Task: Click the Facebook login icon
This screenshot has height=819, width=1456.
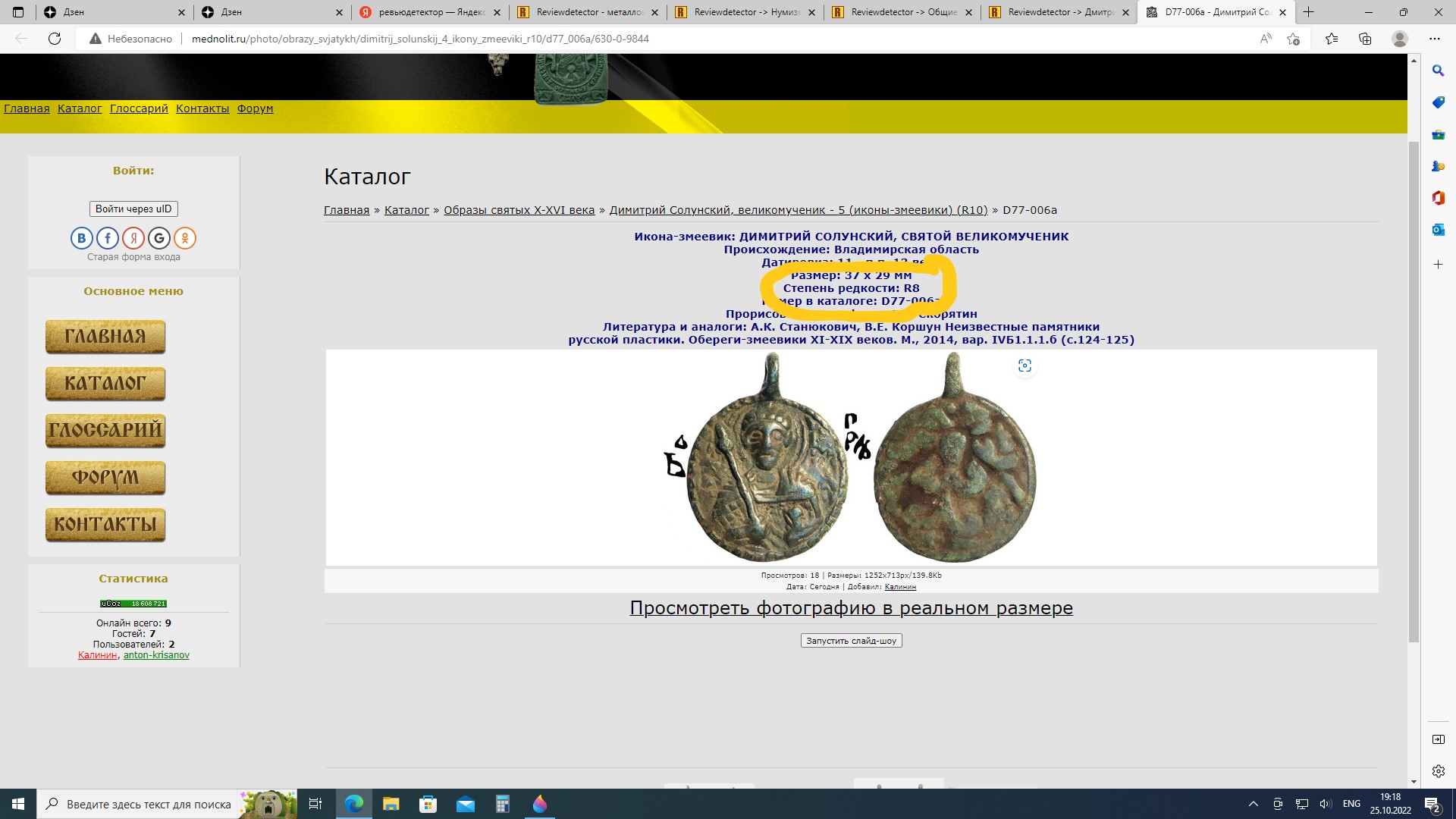Action: 108,238
